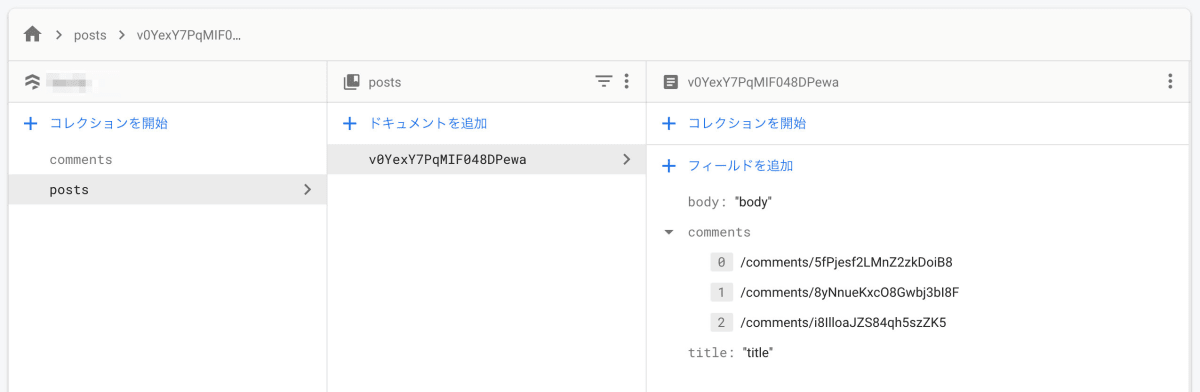Open the comments collection in root list
Screen dimensions: 1200x392
(x=81, y=160)
